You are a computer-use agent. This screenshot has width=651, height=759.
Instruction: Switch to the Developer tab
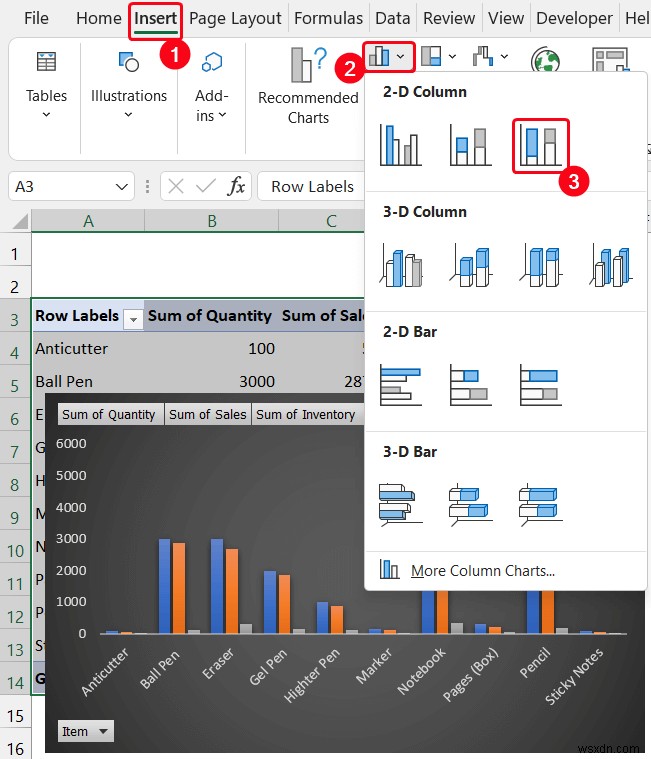(575, 18)
